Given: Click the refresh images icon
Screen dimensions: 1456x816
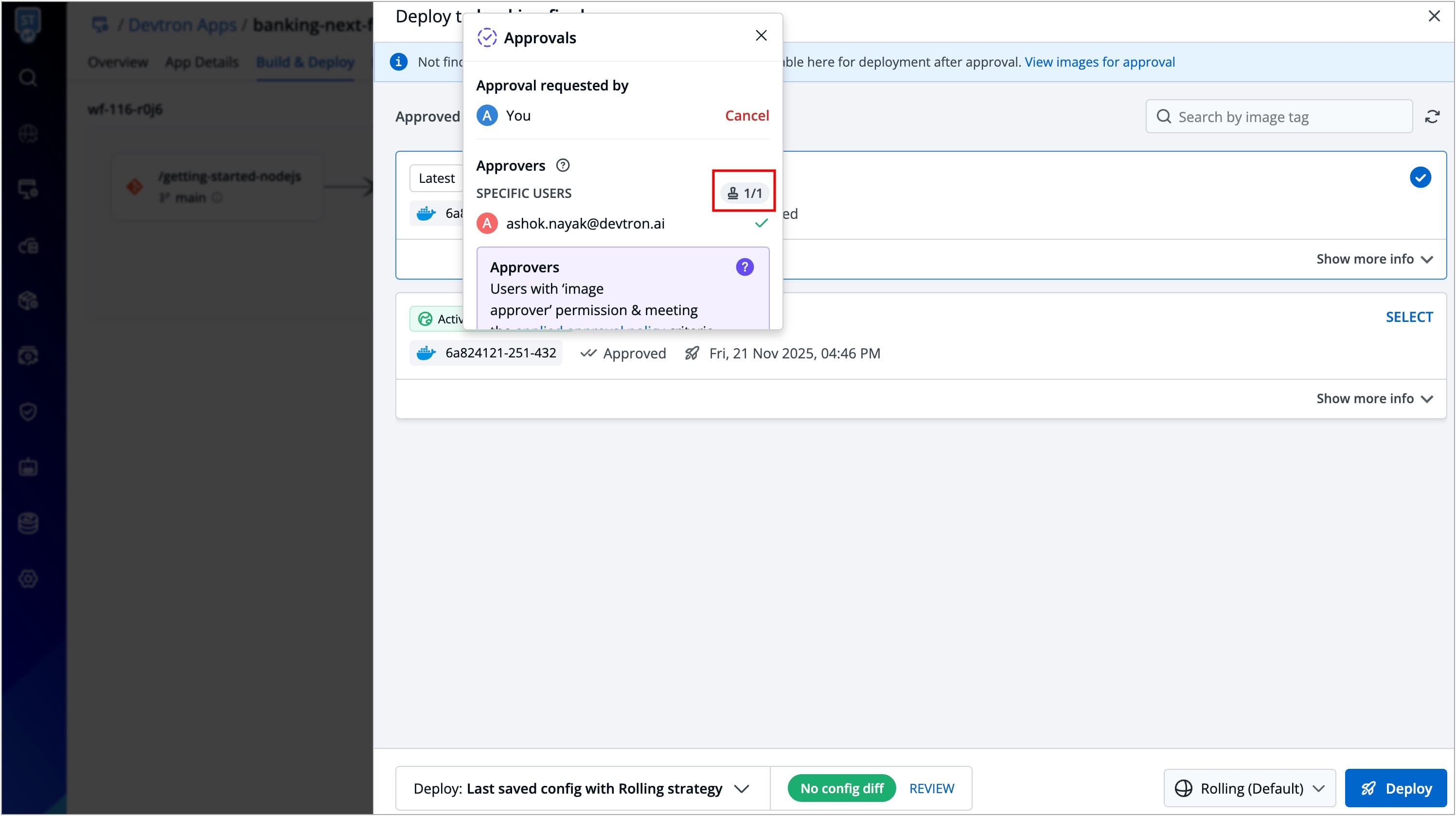Looking at the screenshot, I should coord(1432,117).
